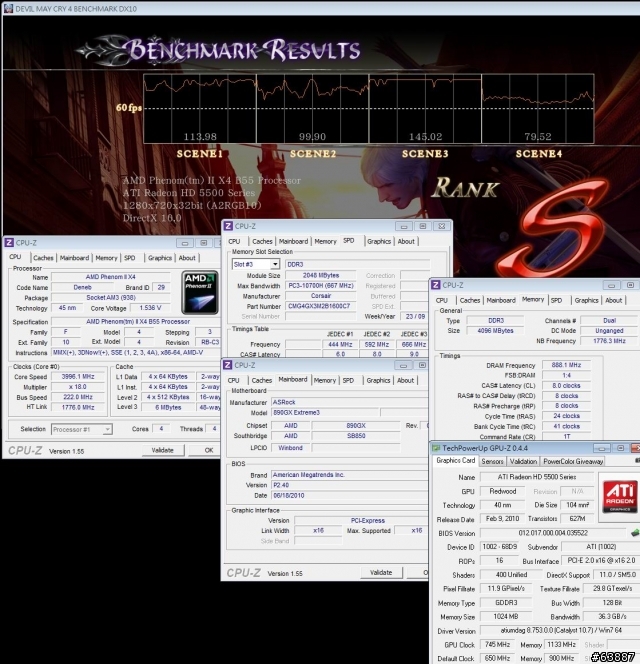This screenshot has width=640, height=665.
Task: Click the memory Size 4096 MBytes field
Action: (495, 331)
